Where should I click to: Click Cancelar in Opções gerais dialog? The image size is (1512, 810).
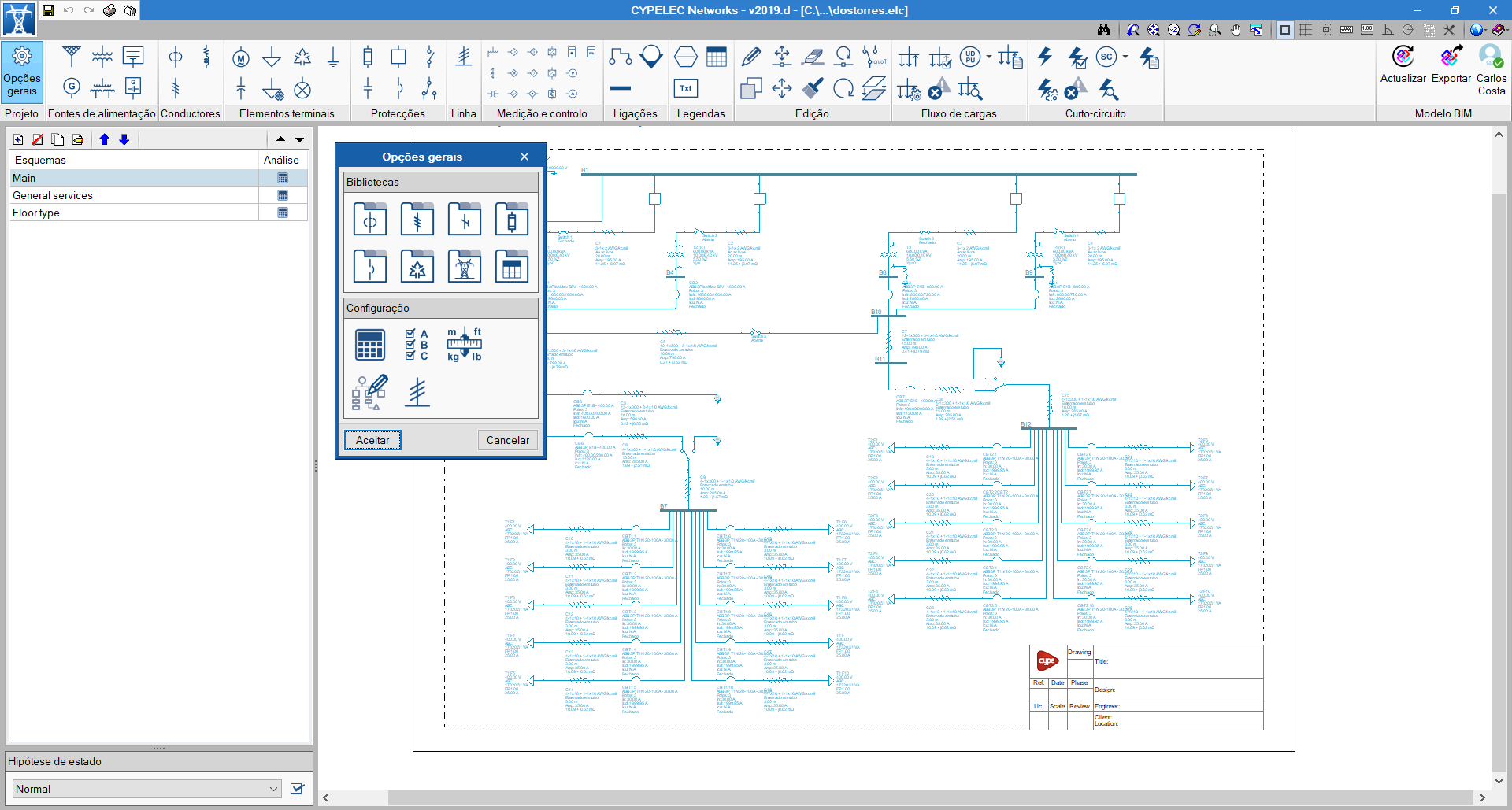click(x=508, y=440)
